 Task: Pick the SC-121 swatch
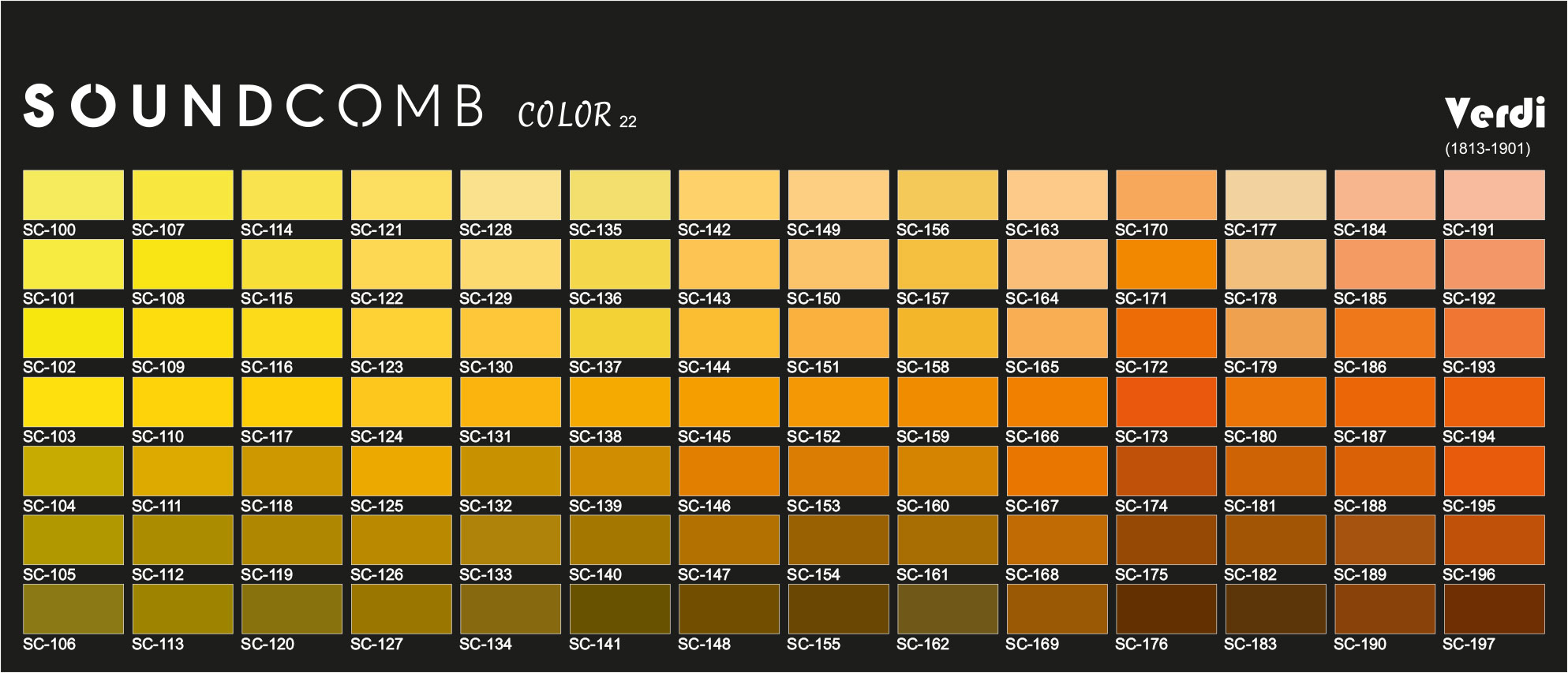click(401, 195)
